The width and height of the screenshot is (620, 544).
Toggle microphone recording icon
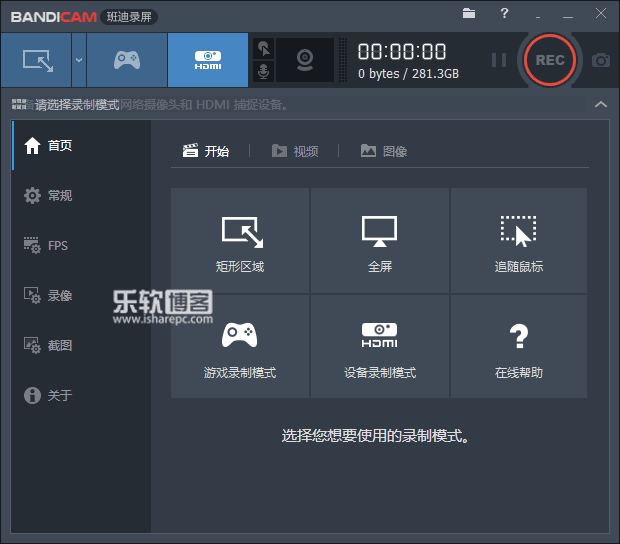click(263, 71)
